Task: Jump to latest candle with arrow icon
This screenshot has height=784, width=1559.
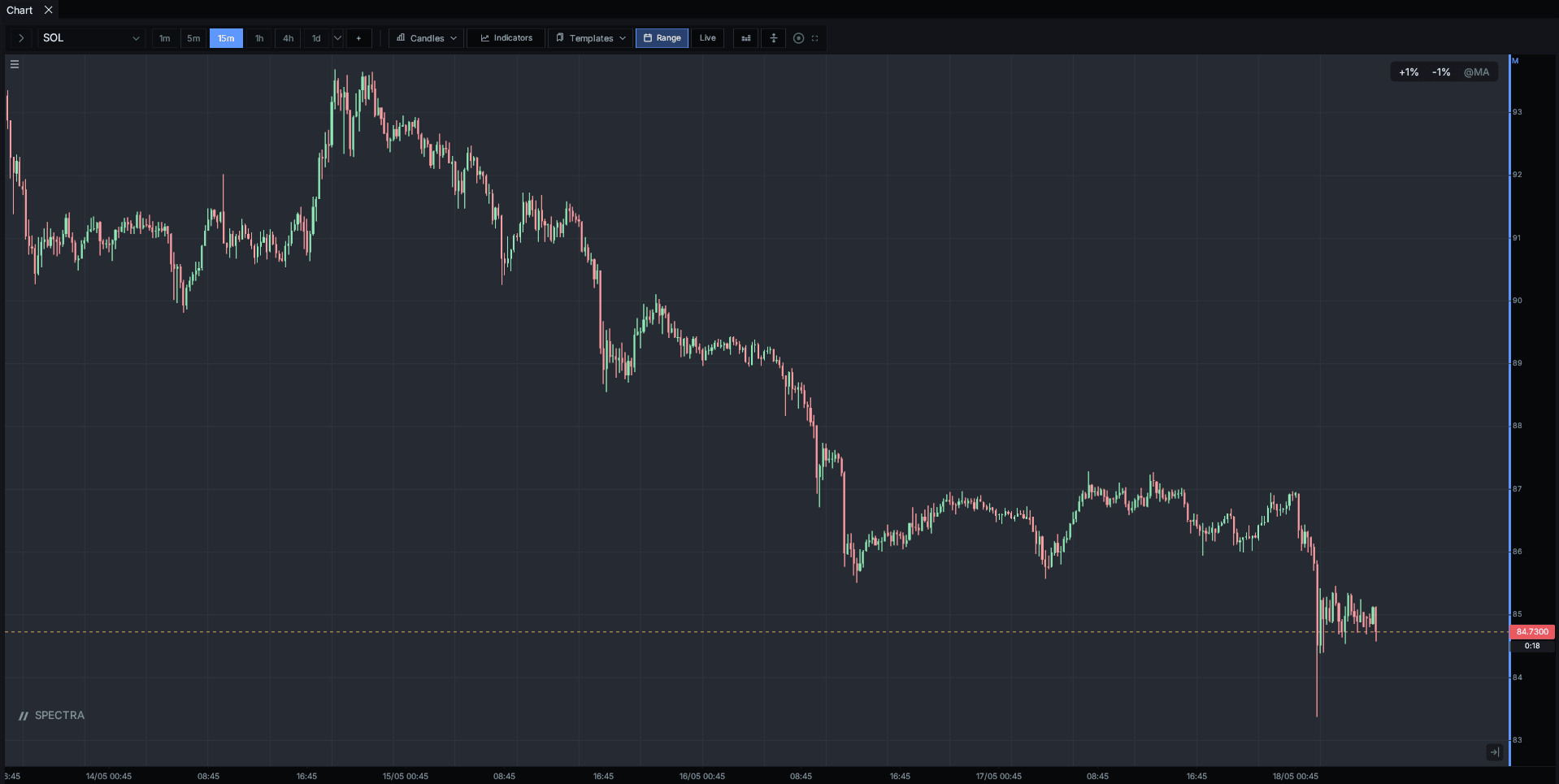Action: click(1495, 752)
